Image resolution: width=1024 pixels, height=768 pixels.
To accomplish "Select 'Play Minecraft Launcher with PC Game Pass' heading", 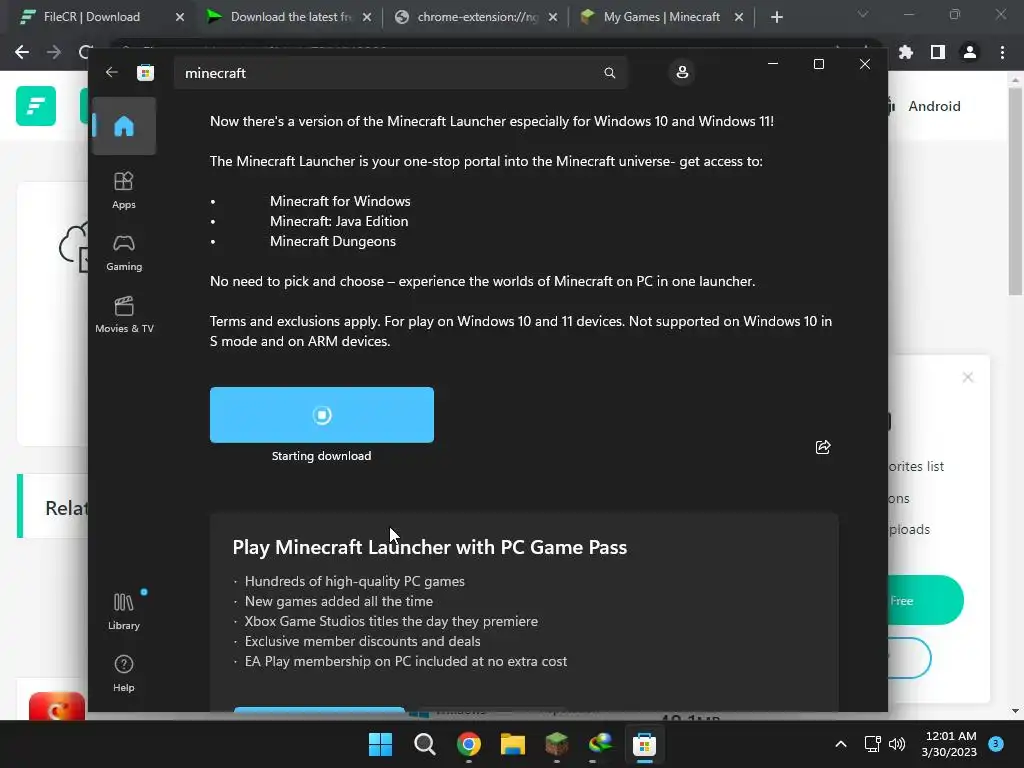I will [x=430, y=547].
